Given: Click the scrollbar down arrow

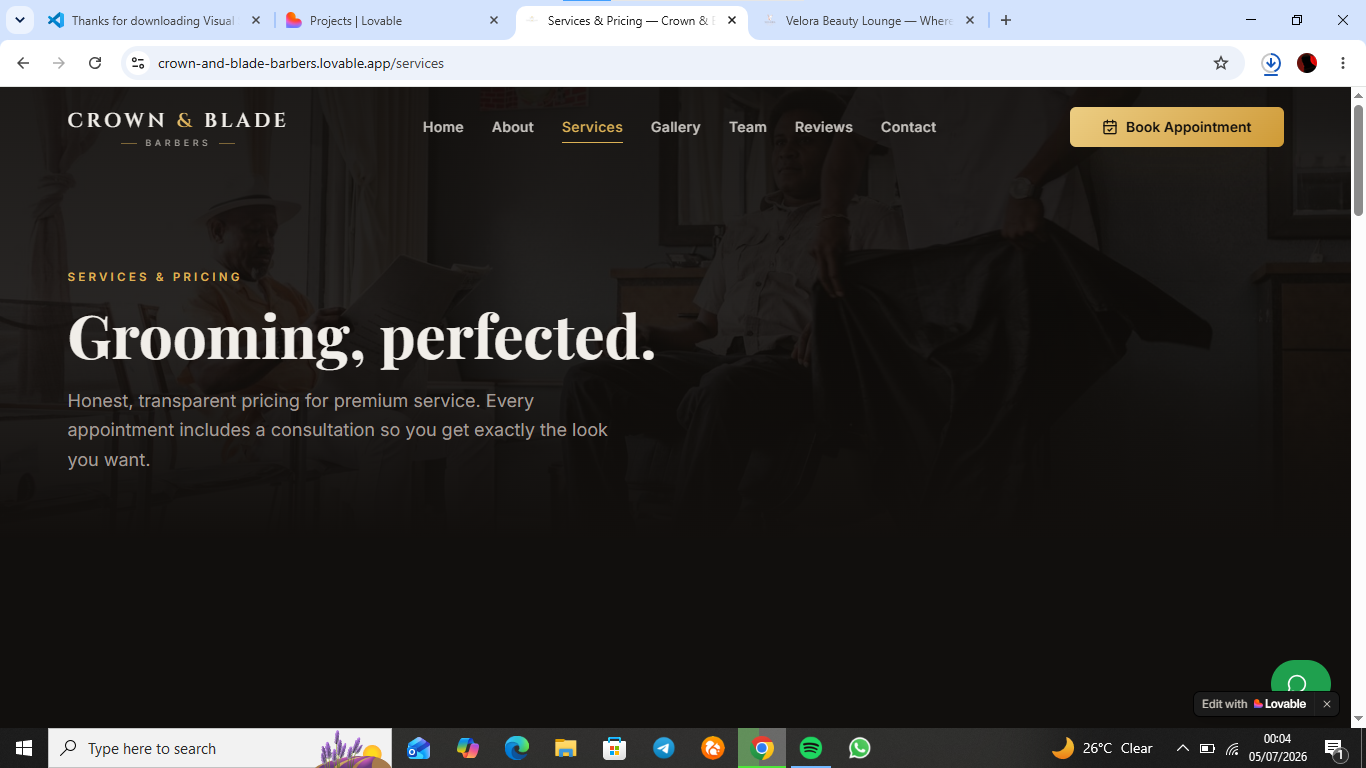Looking at the screenshot, I should point(1358,719).
